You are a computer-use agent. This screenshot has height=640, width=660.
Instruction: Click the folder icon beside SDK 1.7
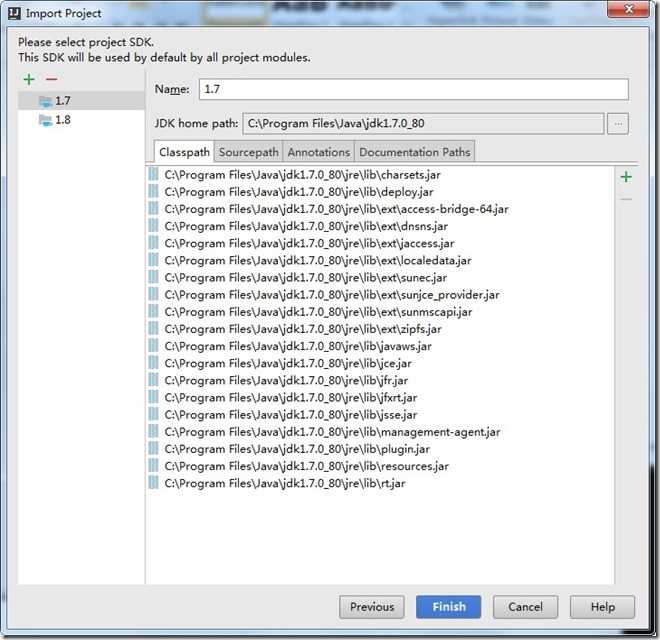pyautogui.click(x=45, y=101)
